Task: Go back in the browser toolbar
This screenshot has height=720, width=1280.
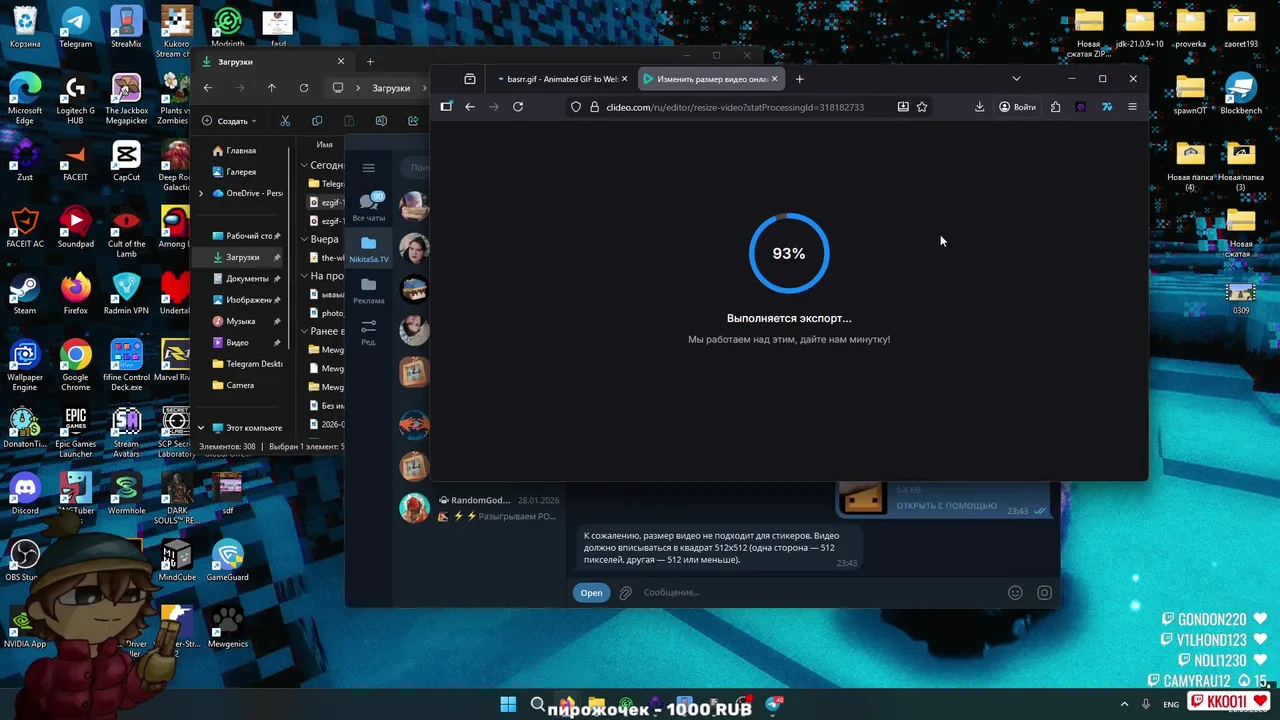Action: [x=470, y=107]
